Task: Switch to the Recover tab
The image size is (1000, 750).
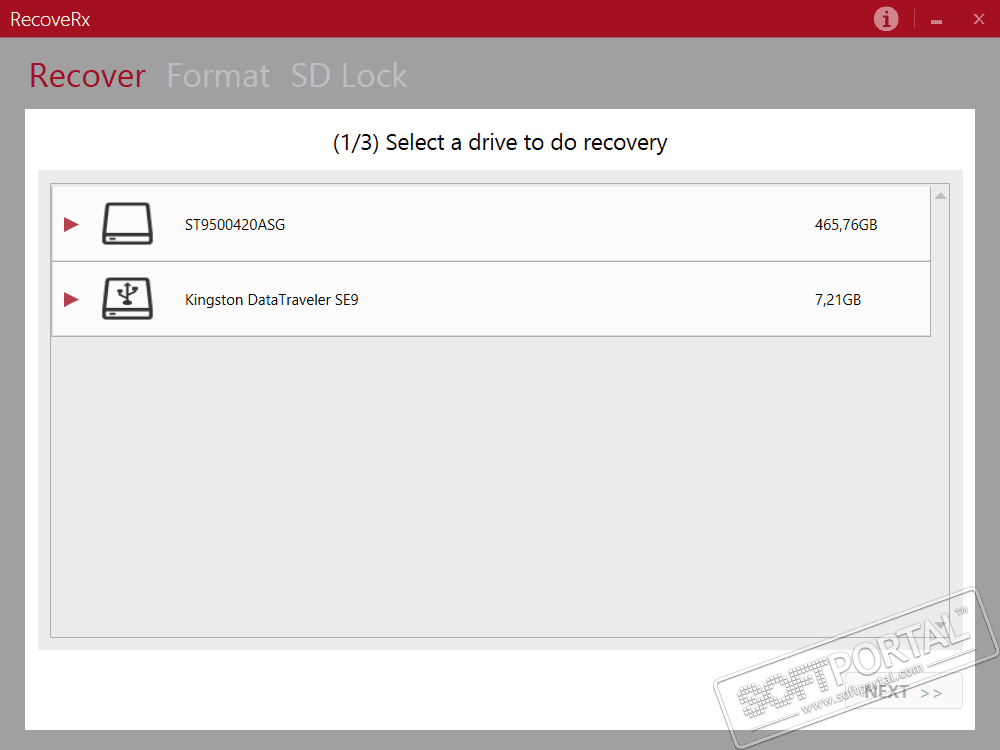Action: coord(87,75)
